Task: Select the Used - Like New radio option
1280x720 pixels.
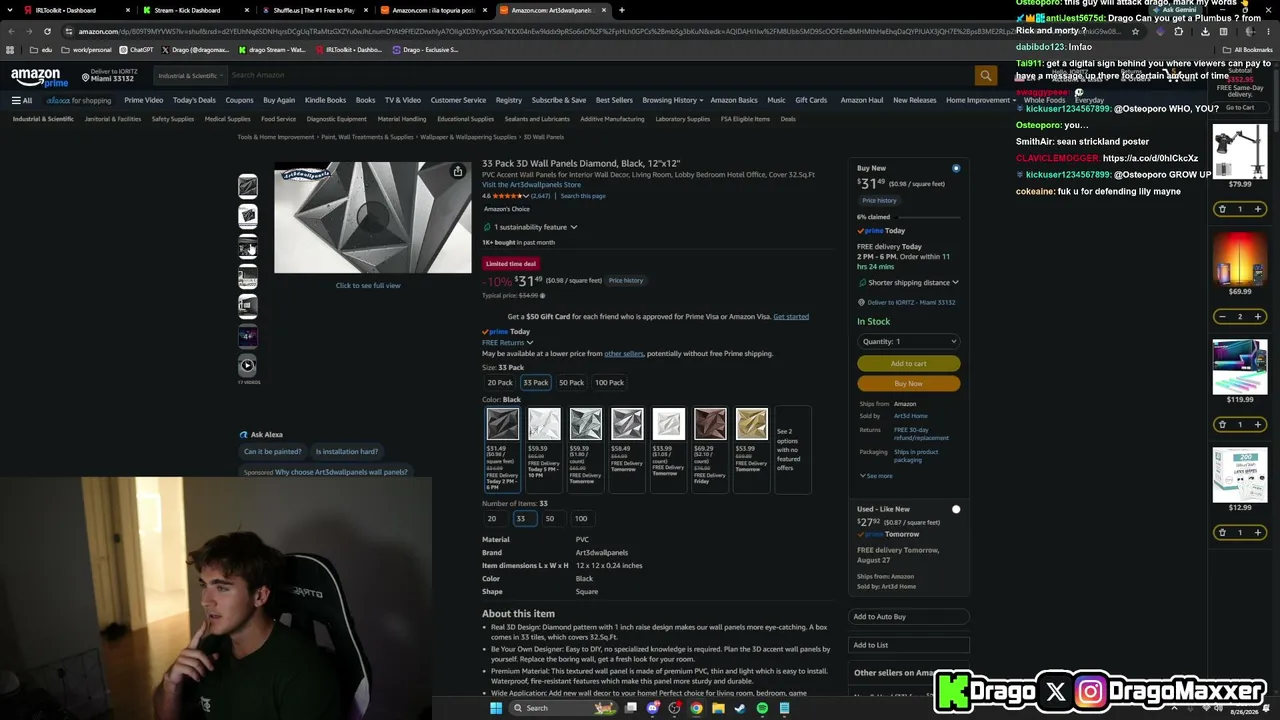Action: (956, 510)
